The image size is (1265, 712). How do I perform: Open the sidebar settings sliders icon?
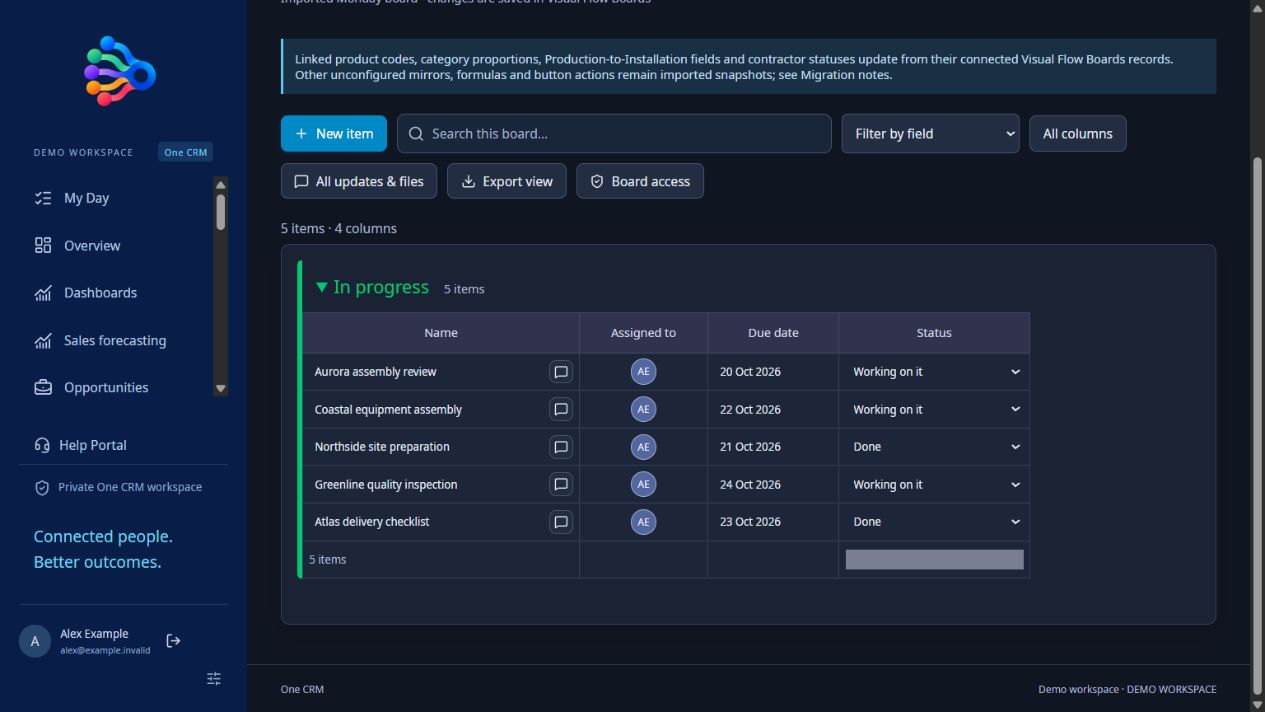(214, 679)
